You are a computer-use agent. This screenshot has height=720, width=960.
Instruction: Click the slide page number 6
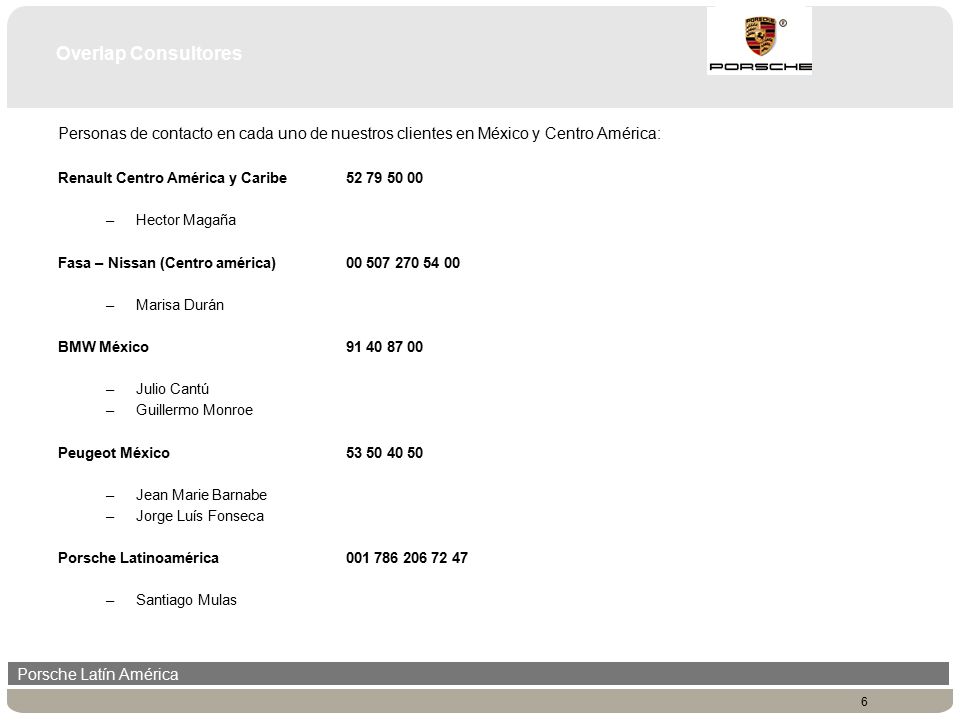coord(864,702)
